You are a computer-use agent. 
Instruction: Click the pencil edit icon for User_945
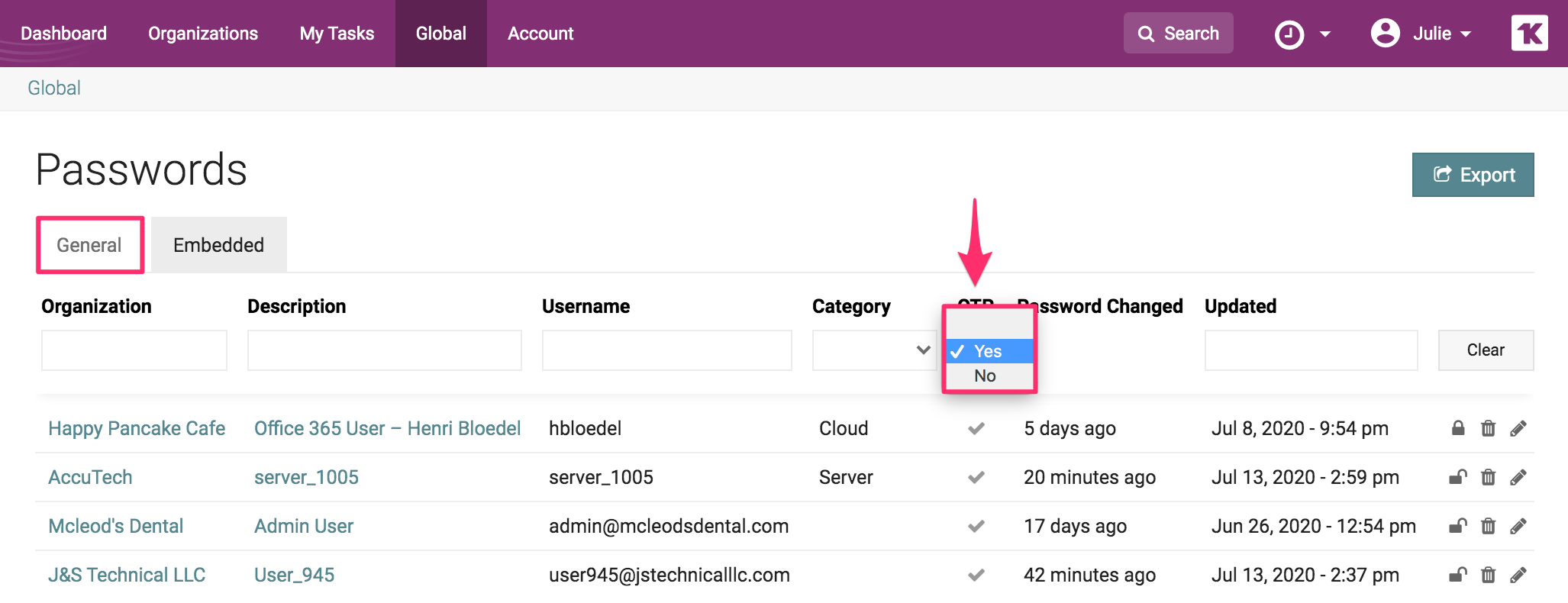1518,575
